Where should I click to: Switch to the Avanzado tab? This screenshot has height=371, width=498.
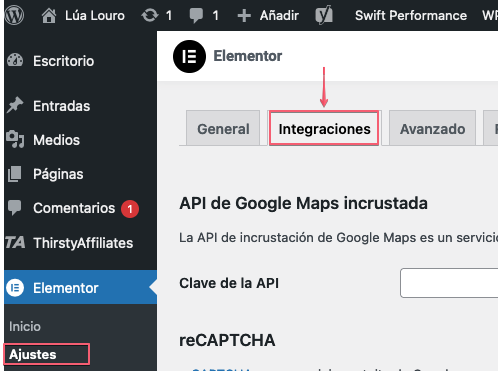(432, 129)
